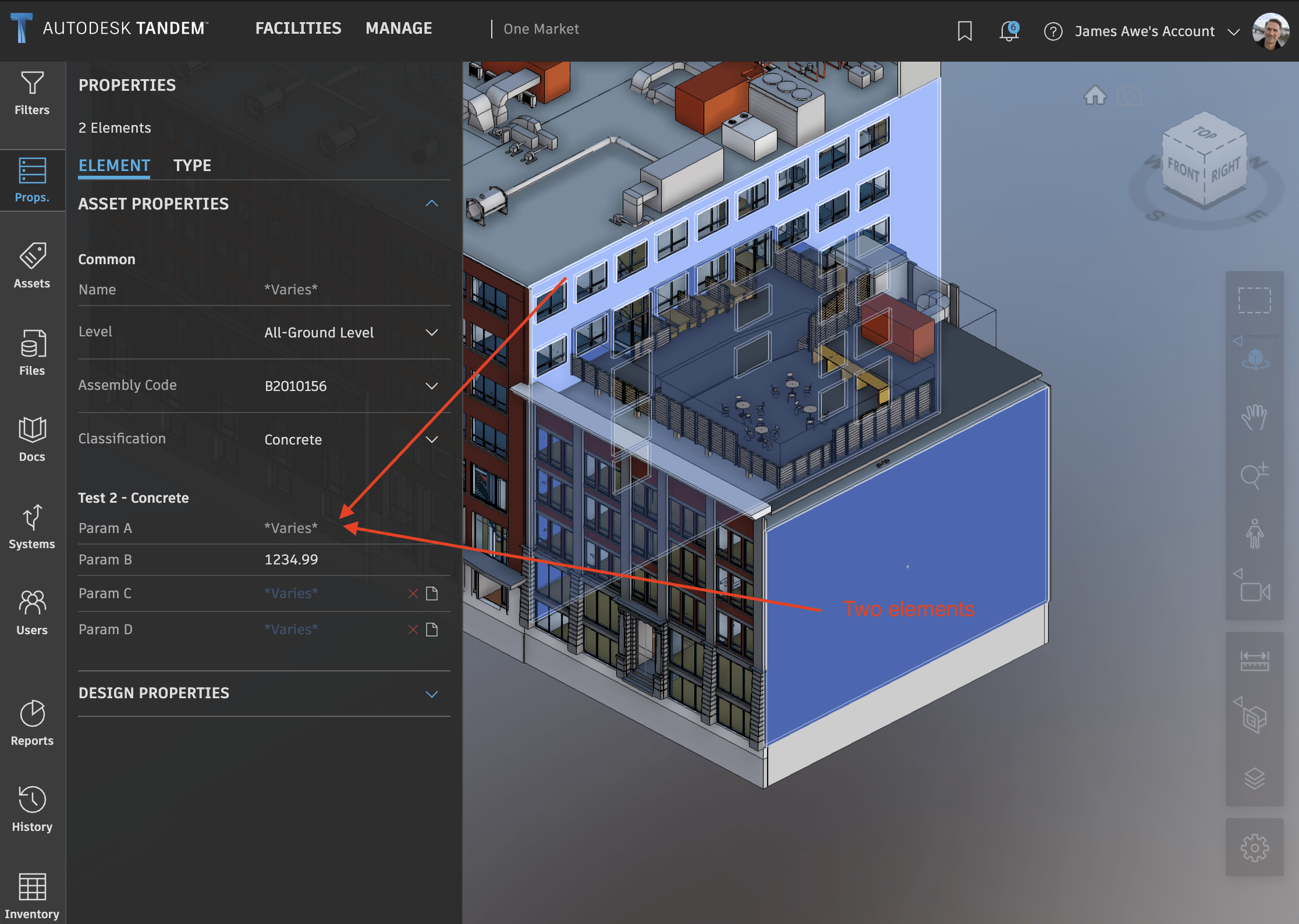Click the Param C Varies value

pyautogui.click(x=291, y=594)
